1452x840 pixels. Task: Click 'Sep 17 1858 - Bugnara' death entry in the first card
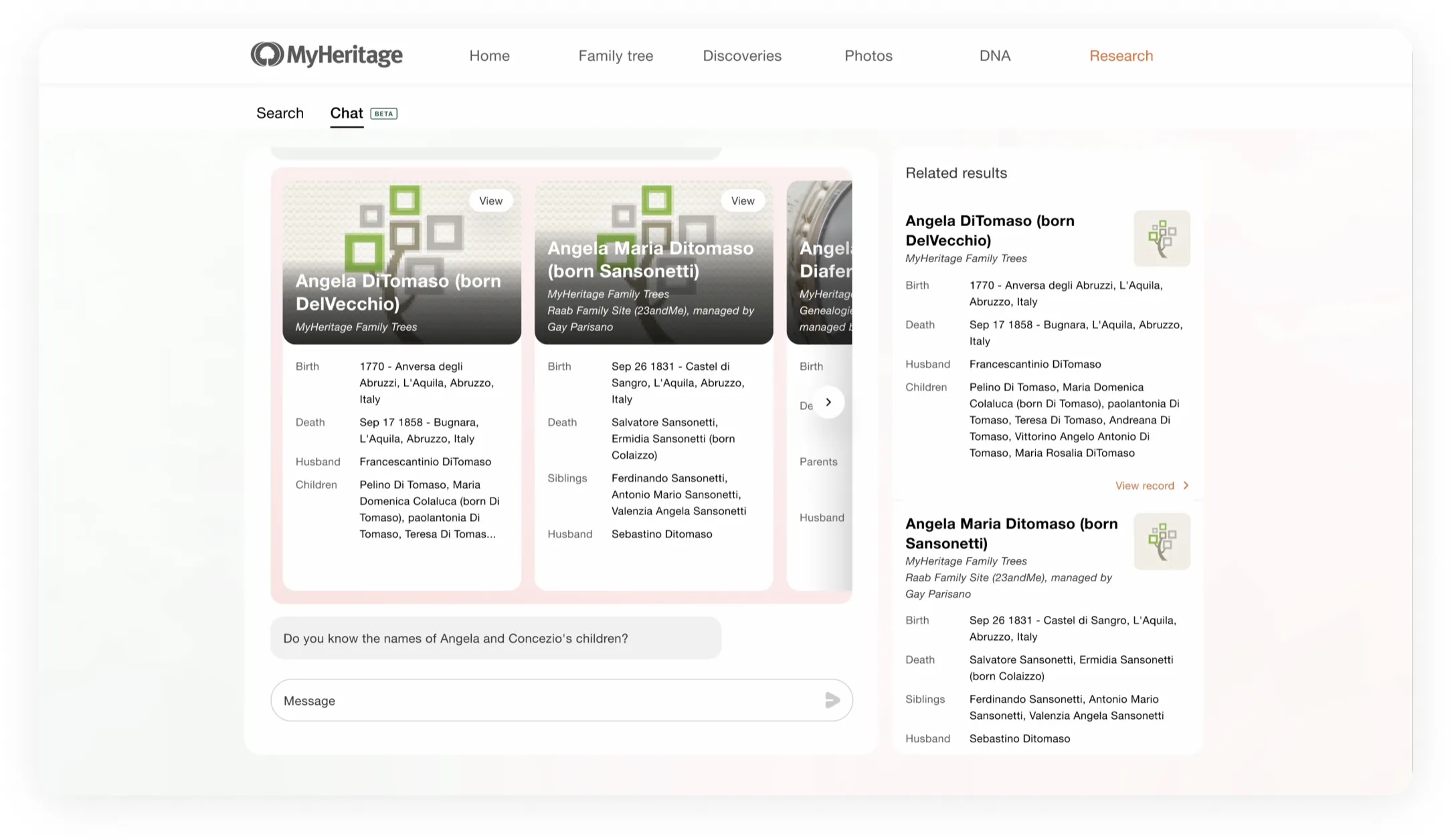click(419, 431)
